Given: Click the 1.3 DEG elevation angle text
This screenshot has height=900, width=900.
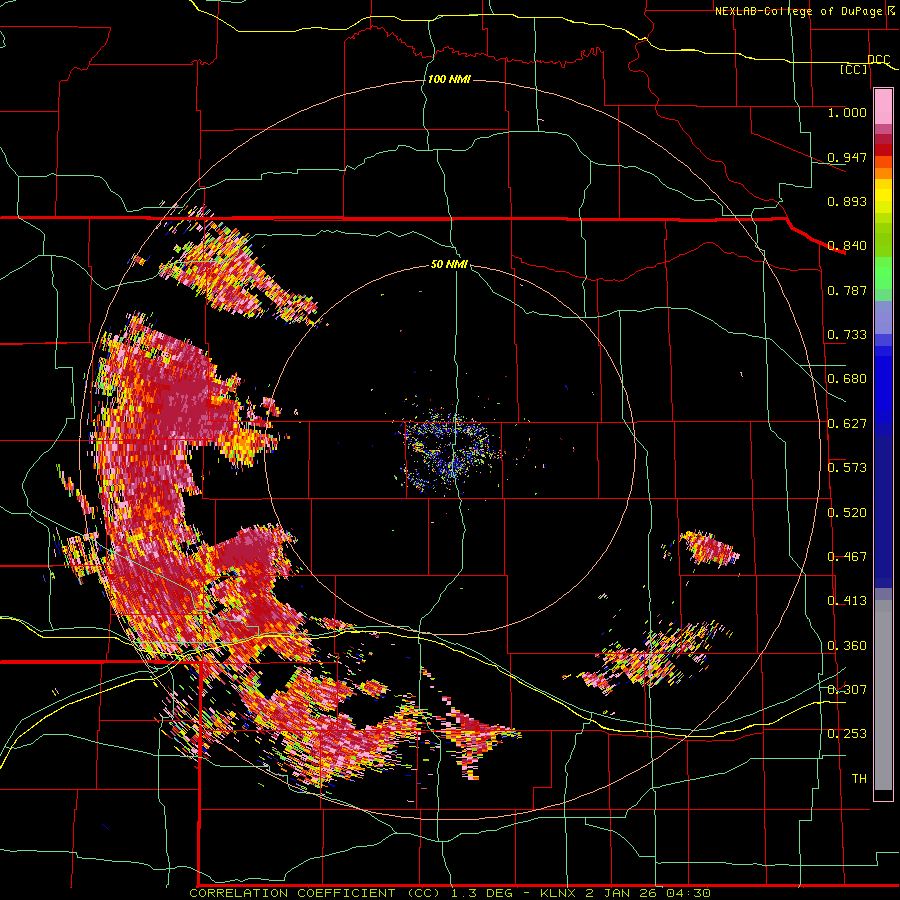Looking at the screenshot, I should [x=482, y=893].
